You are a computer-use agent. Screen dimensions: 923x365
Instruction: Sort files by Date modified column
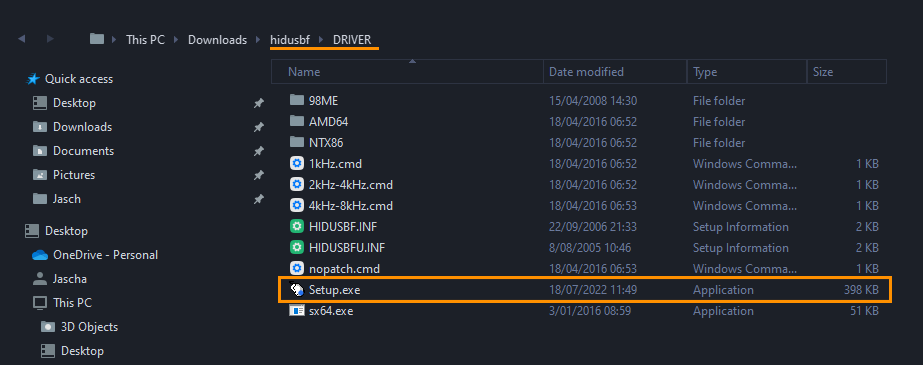pos(615,72)
